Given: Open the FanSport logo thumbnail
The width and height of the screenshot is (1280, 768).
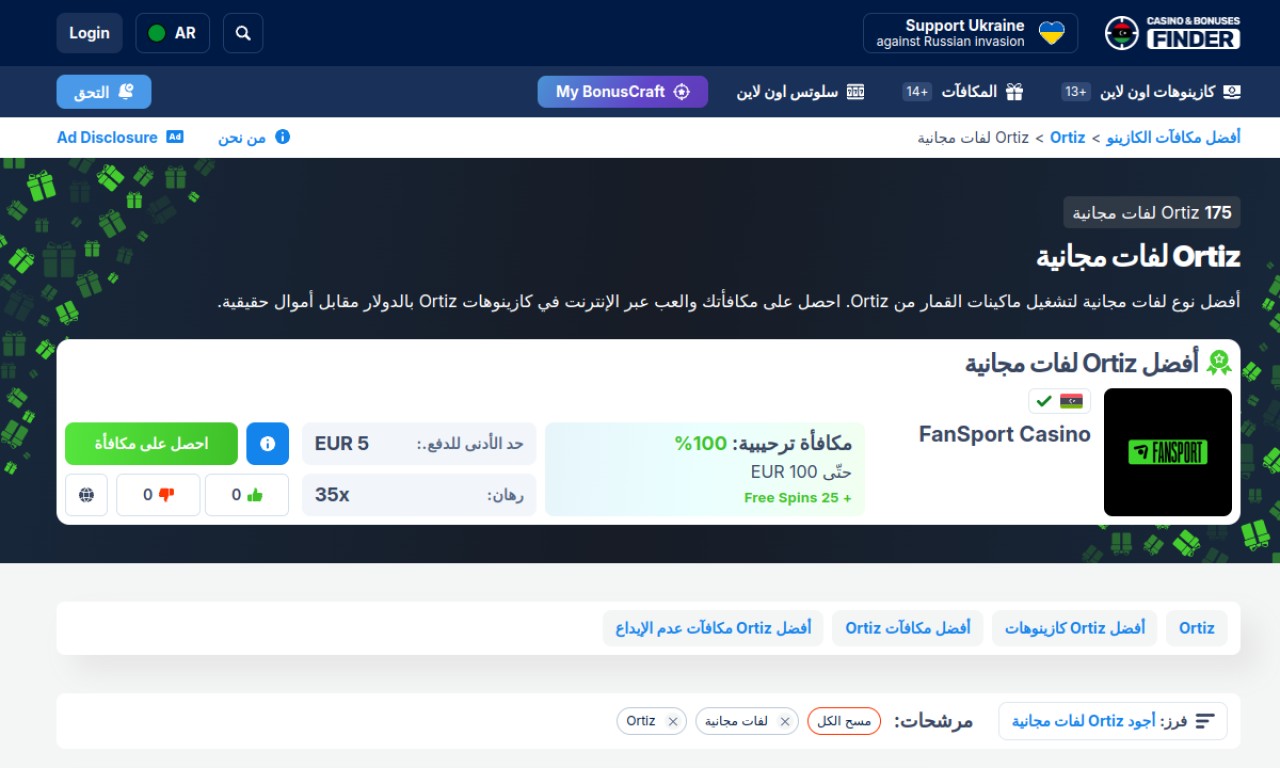Looking at the screenshot, I should [1168, 452].
